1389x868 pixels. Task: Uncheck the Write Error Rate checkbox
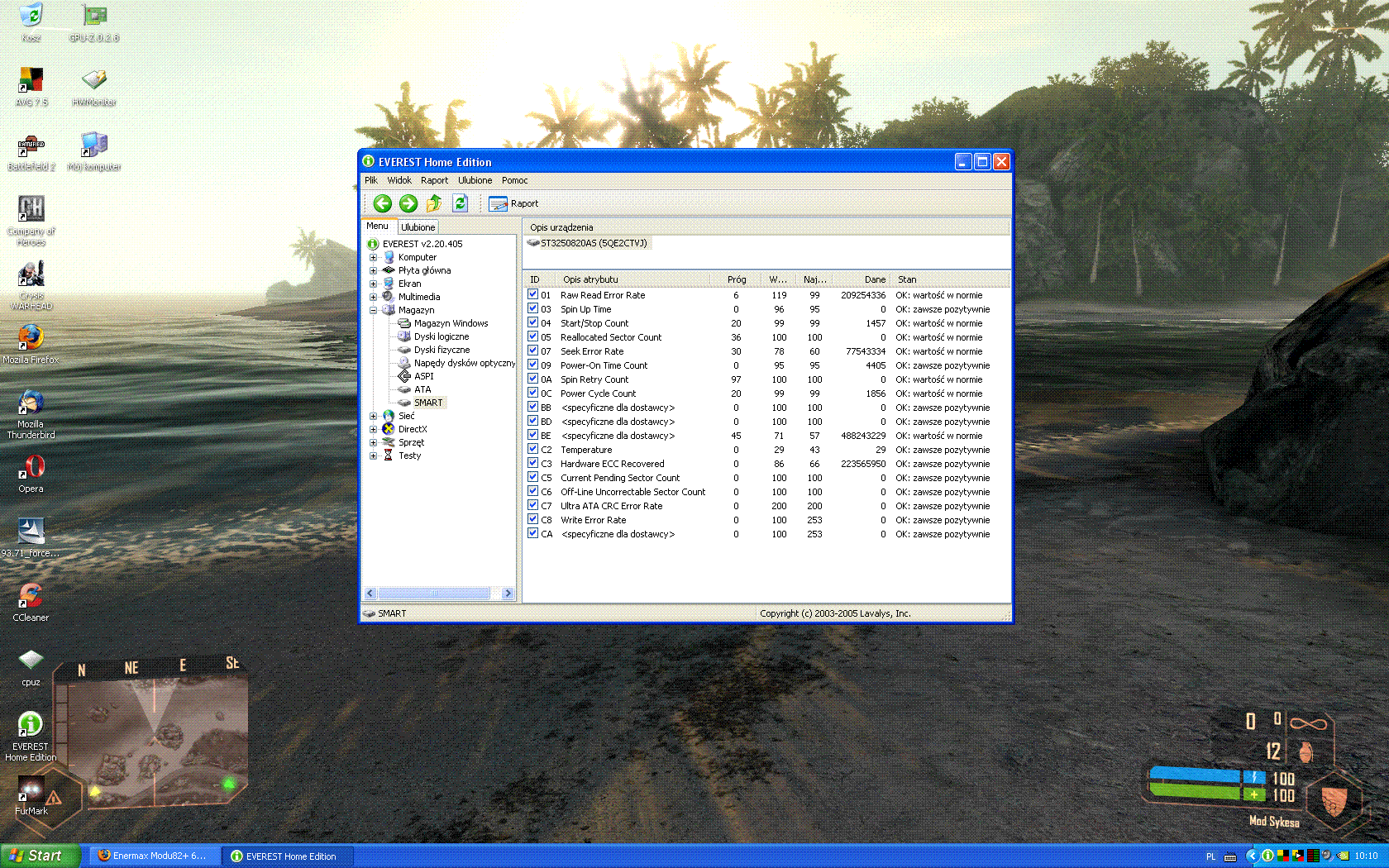pos(533,519)
